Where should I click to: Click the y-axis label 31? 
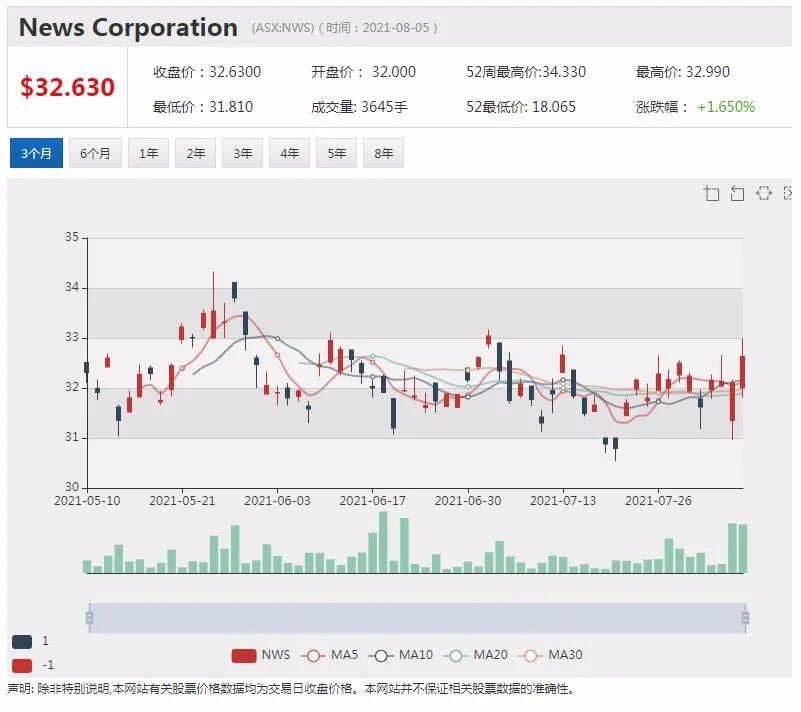click(72, 438)
